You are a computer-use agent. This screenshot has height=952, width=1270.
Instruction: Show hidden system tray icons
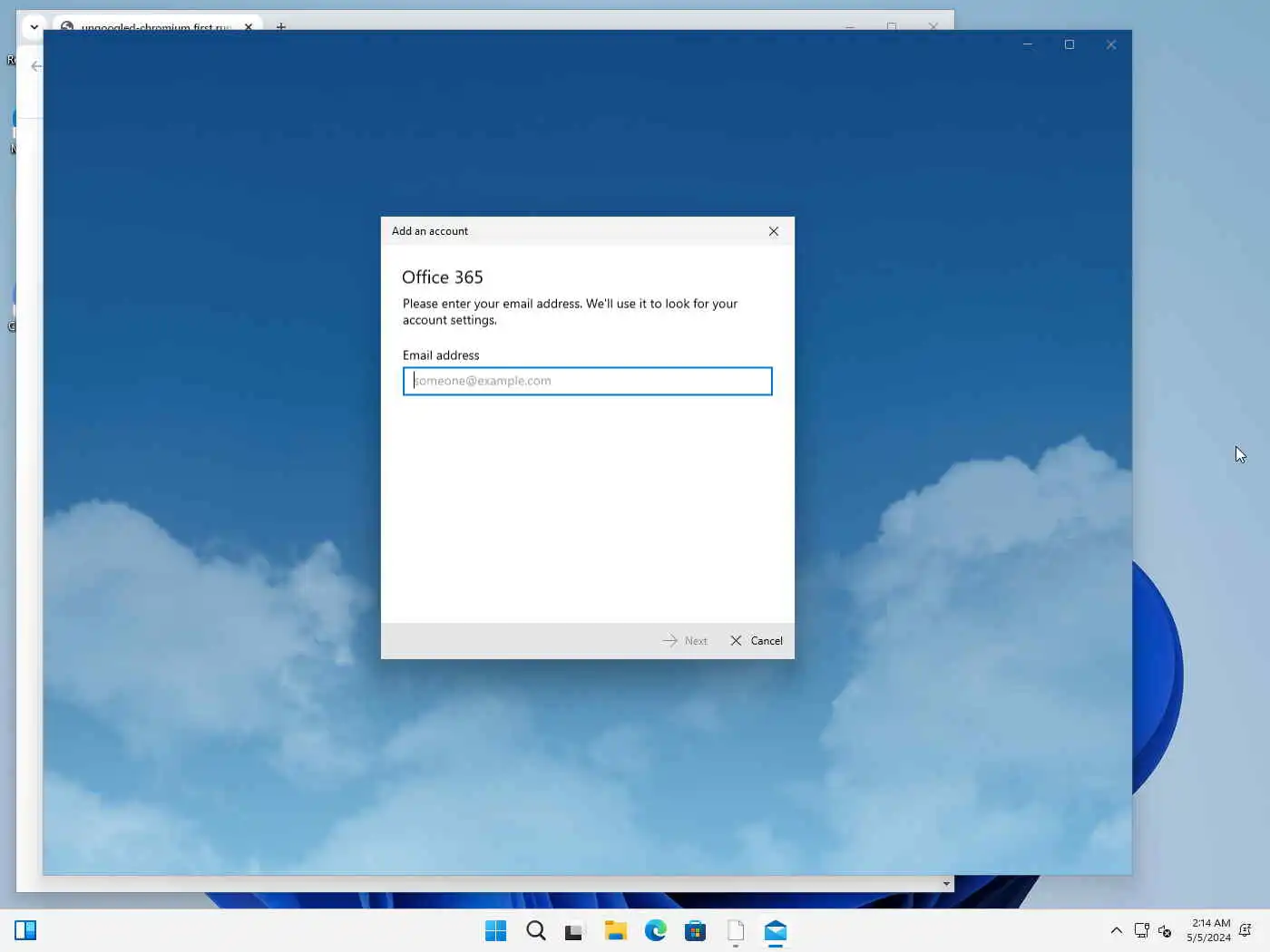(1117, 930)
